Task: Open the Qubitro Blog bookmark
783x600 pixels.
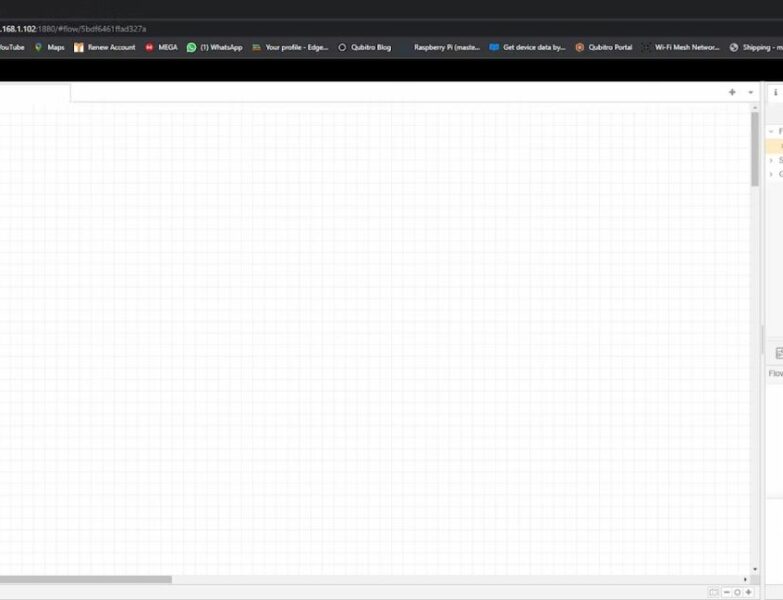Action: (365, 47)
